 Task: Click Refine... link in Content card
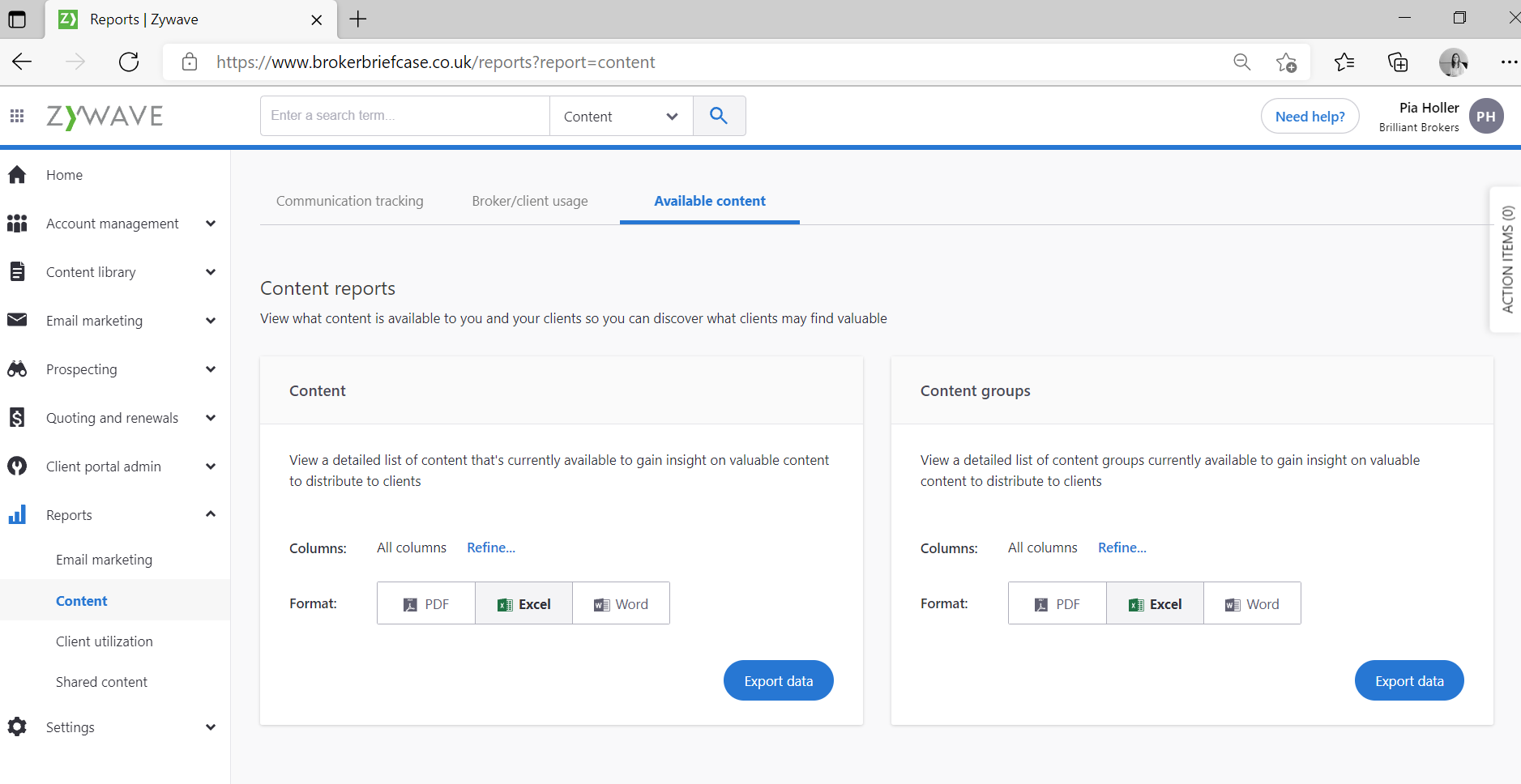(491, 548)
